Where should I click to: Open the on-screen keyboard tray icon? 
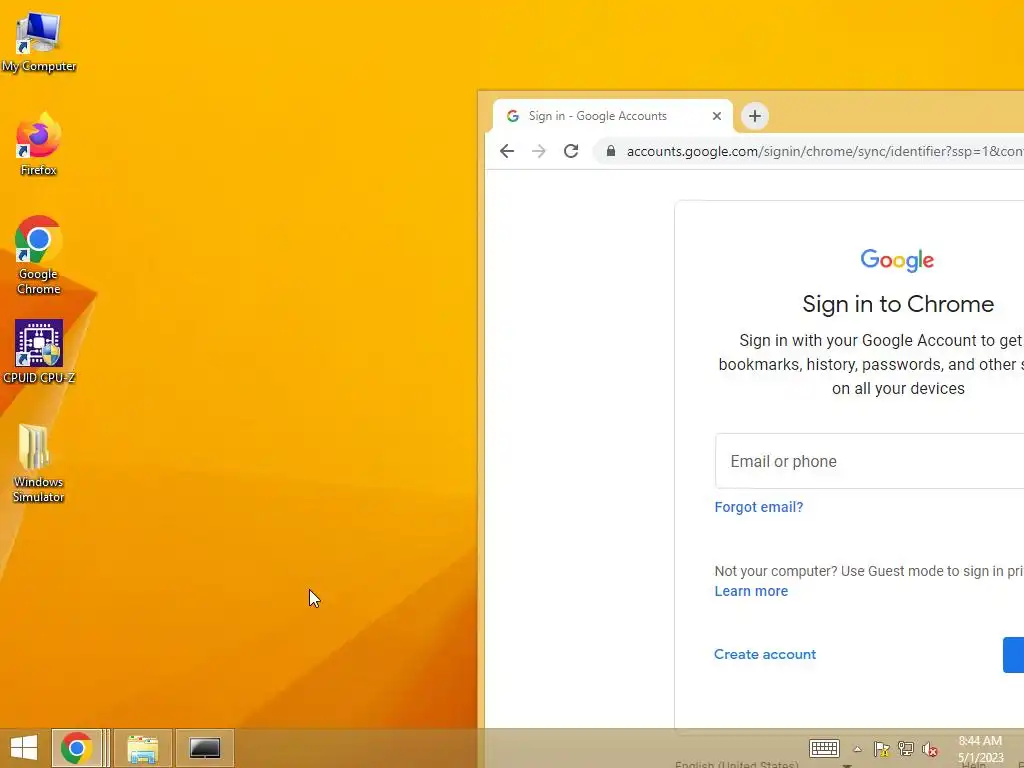pyautogui.click(x=824, y=748)
